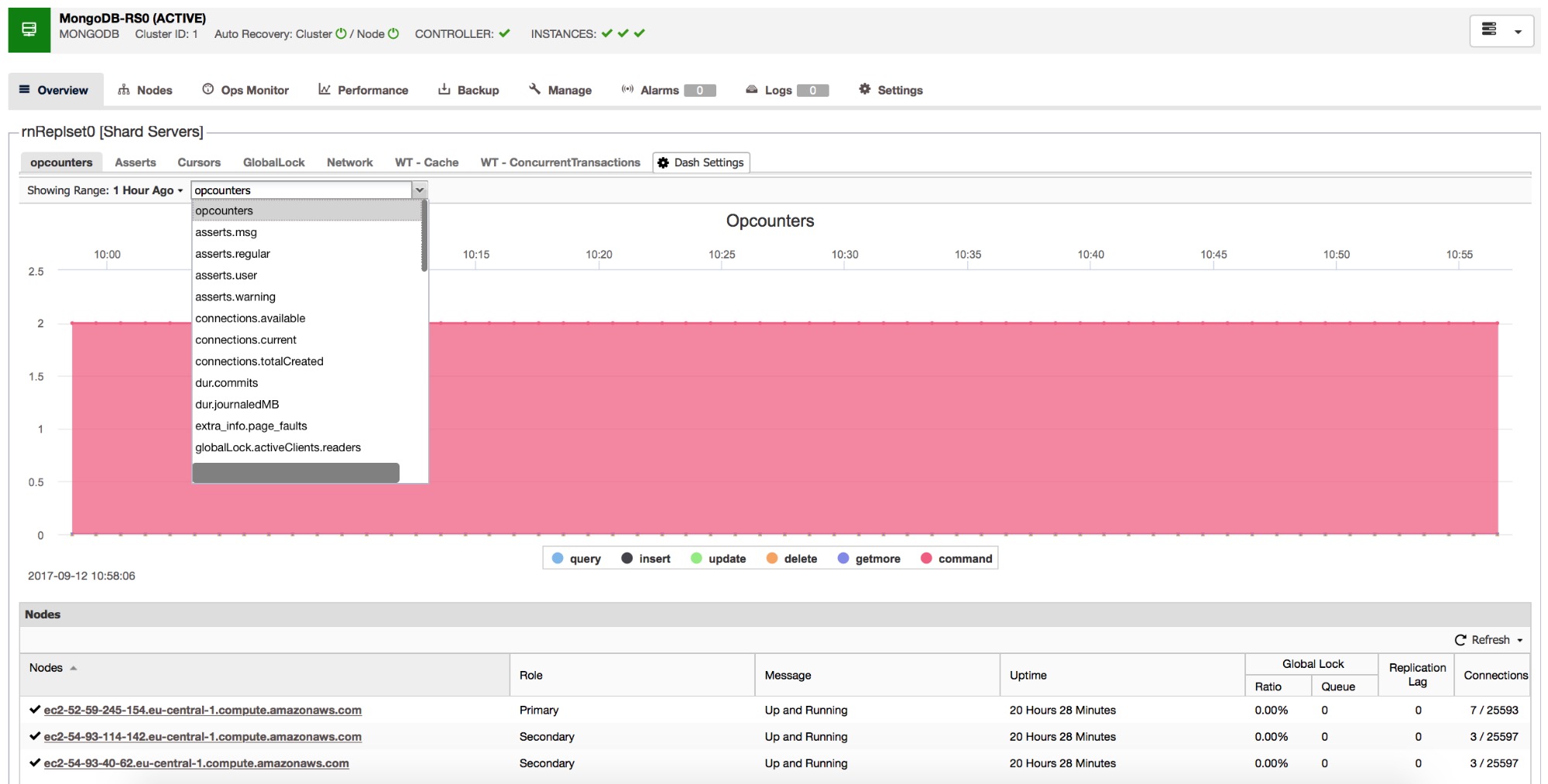Open the Settings tab

click(891, 90)
